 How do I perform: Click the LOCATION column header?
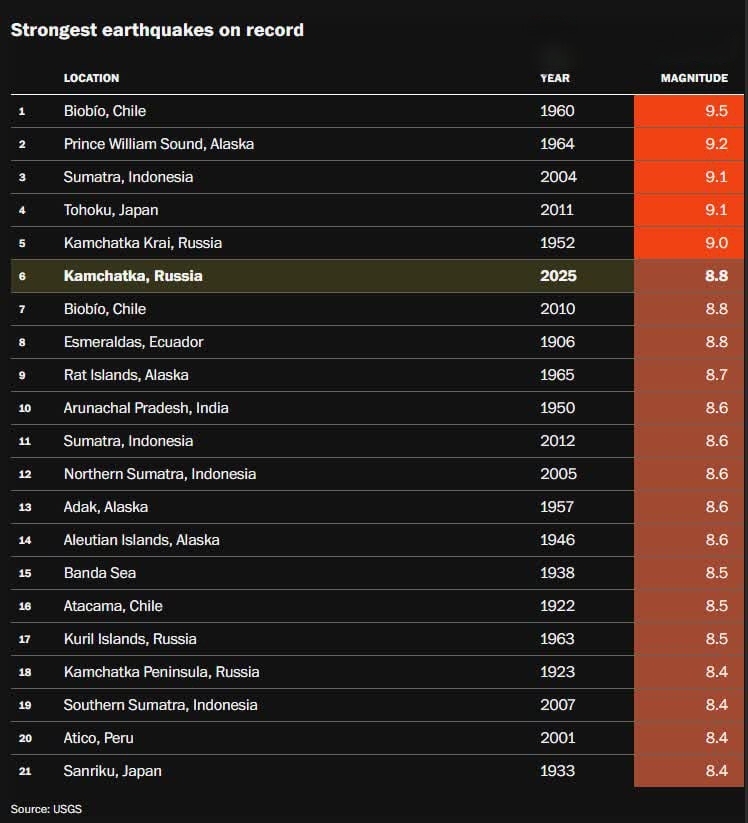[x=91, y=78]
